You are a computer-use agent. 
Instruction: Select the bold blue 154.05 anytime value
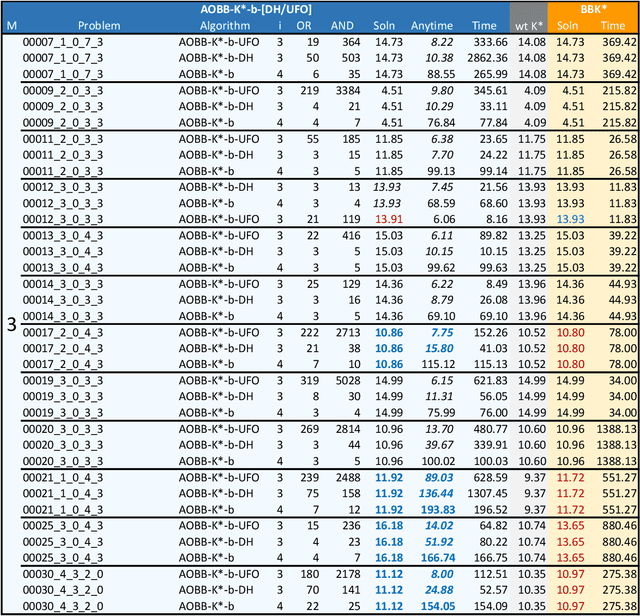click(434, 605)
